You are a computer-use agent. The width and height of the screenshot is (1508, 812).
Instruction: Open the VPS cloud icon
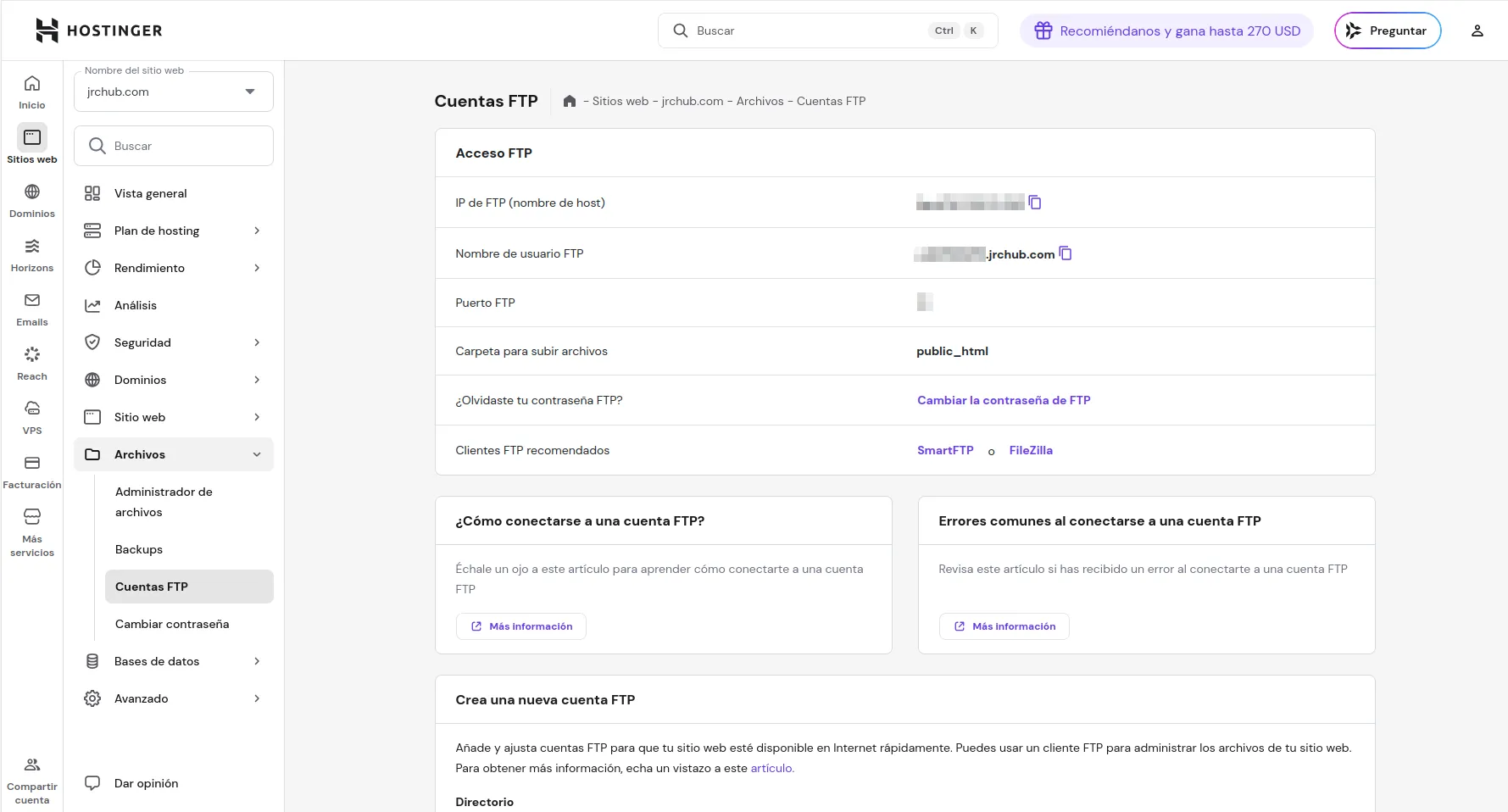(x=32, y=409)
